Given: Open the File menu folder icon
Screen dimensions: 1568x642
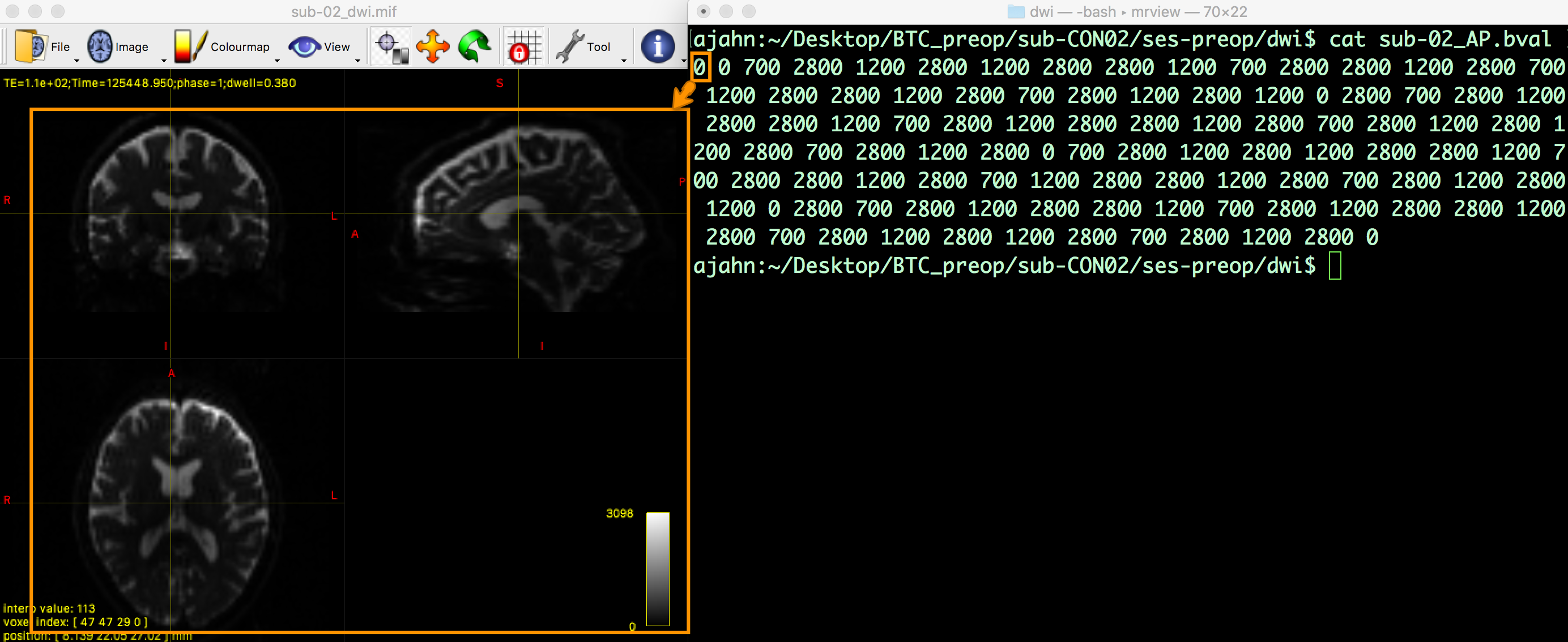Looking at the screenshot, I should click(x=31, y=46).
